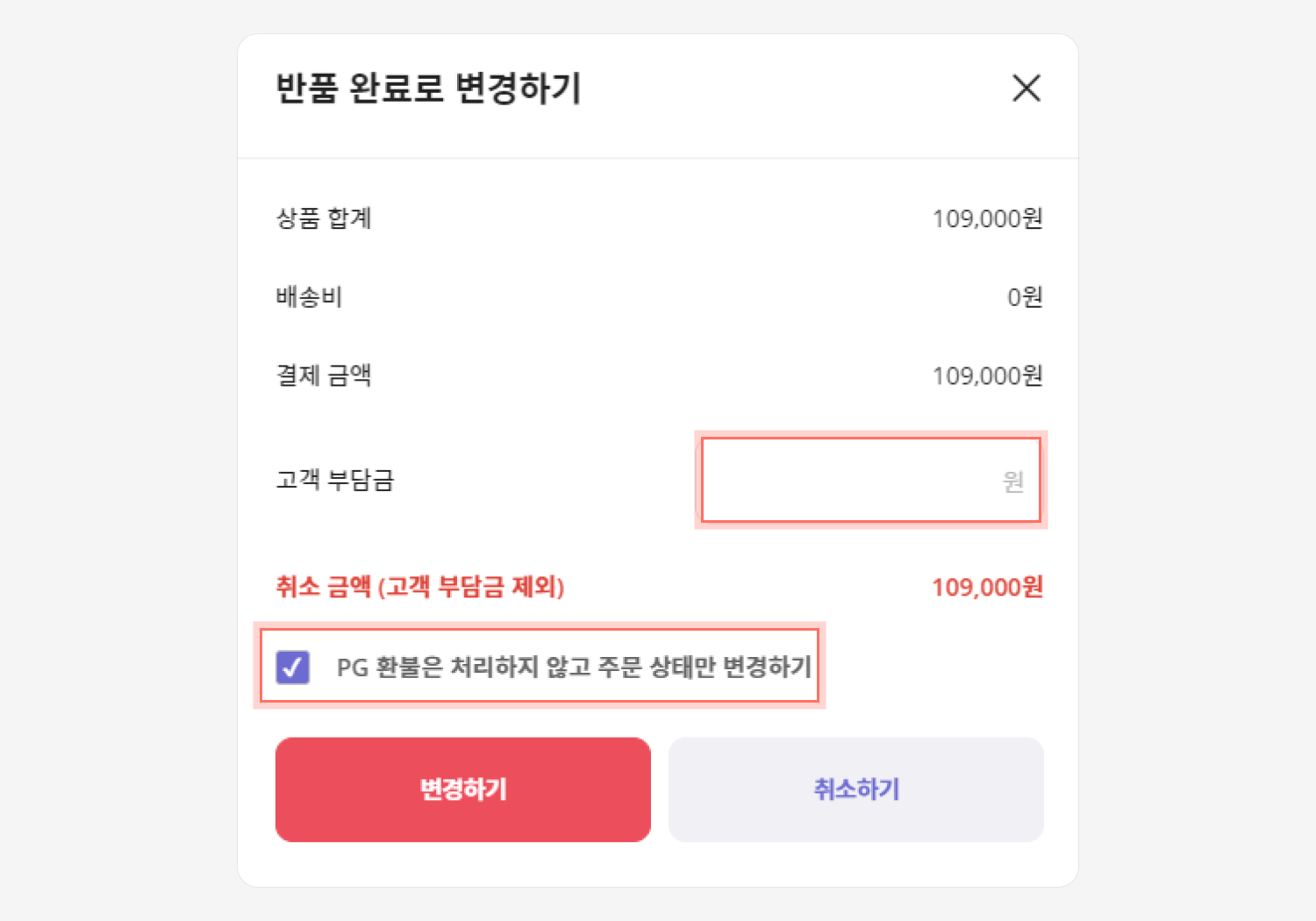The image size is (1316, 921).
Task: Click the purple checkmark icon
Action: 292,667
